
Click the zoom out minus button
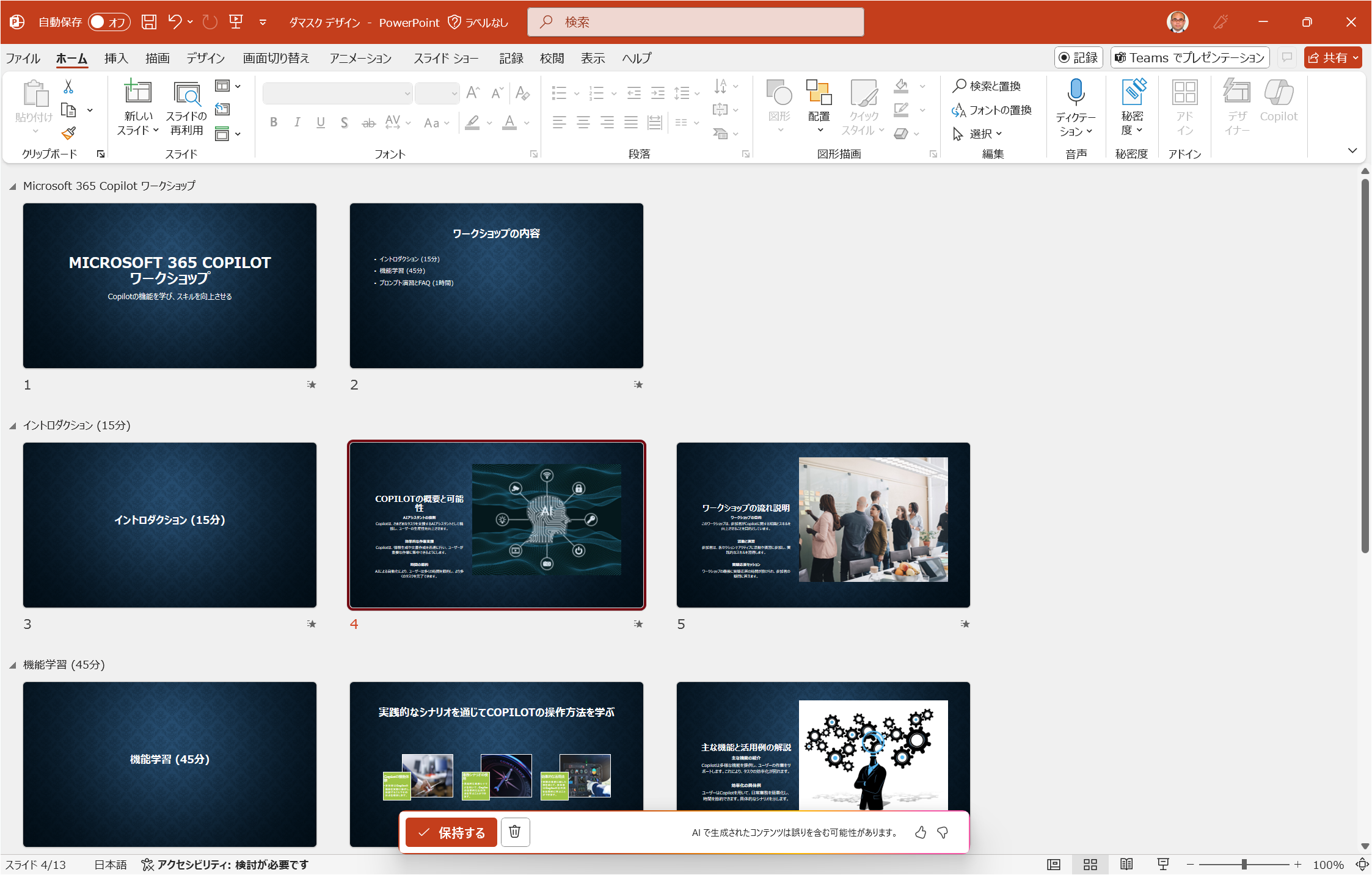coord(1190,865)
